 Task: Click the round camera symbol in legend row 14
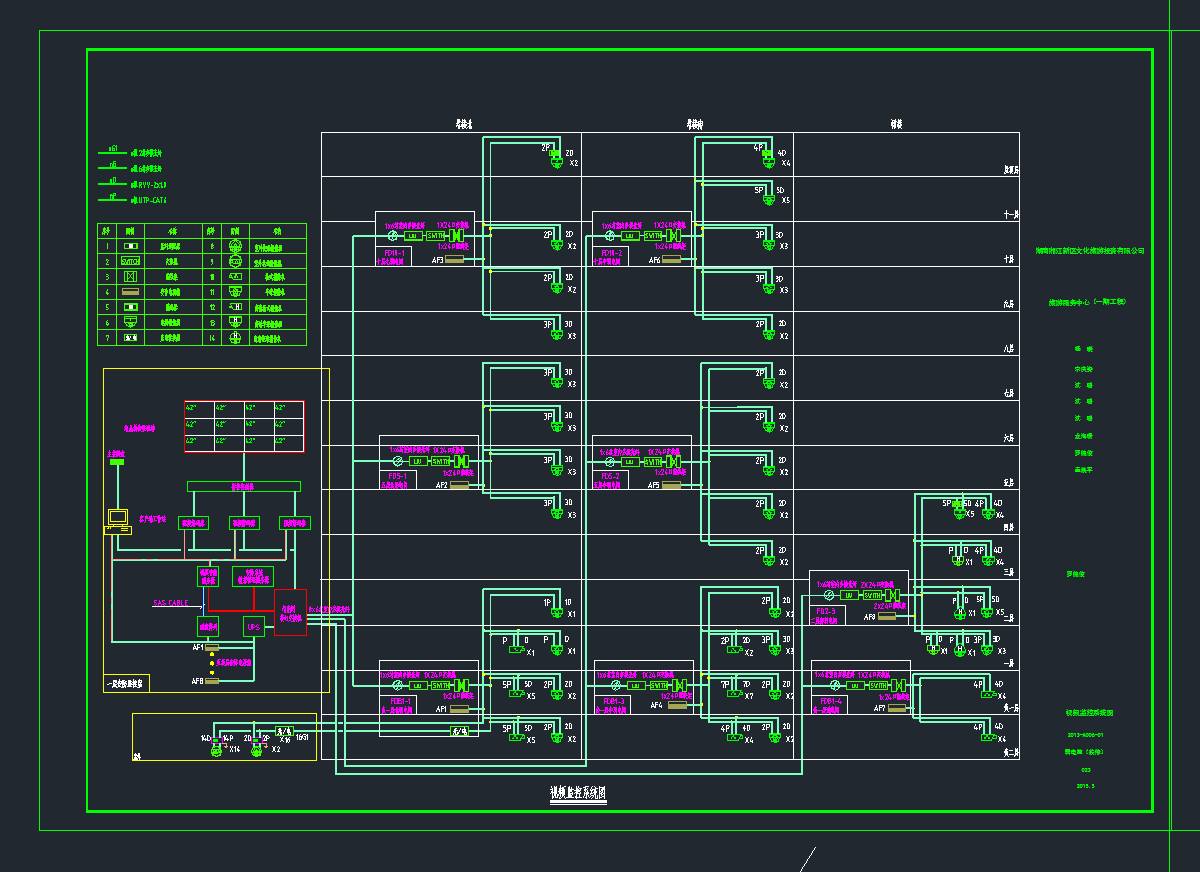click(x=236, y=338)
